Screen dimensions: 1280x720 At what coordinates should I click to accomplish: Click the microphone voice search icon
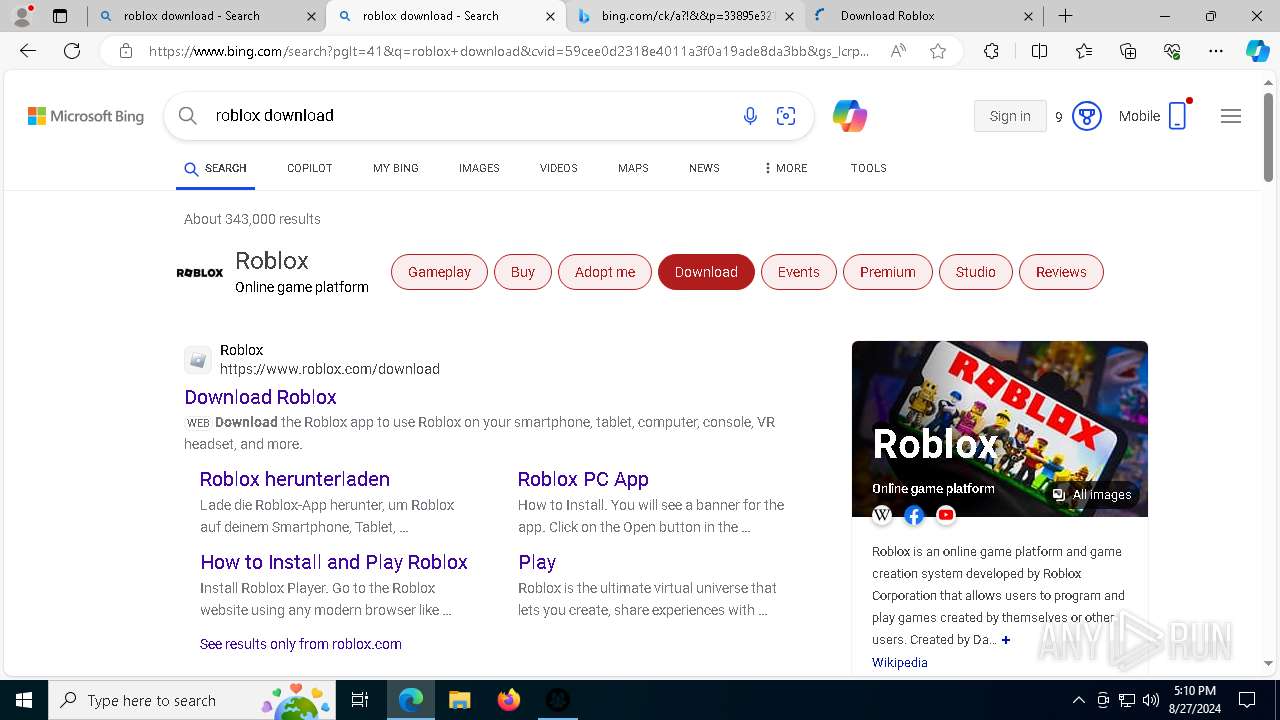point(750,116)
